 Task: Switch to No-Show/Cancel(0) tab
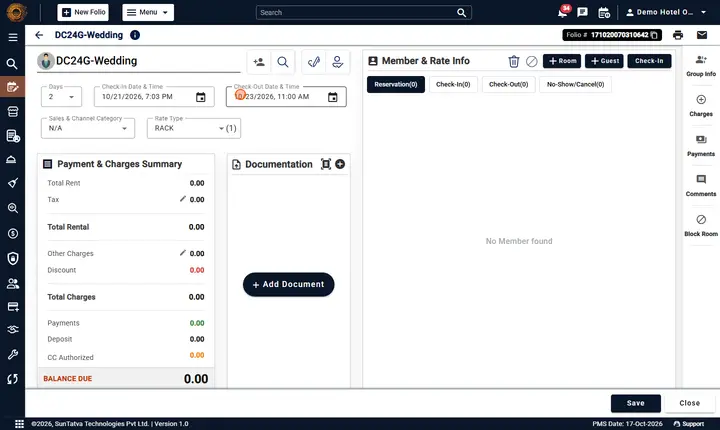[x=575, y=85]
